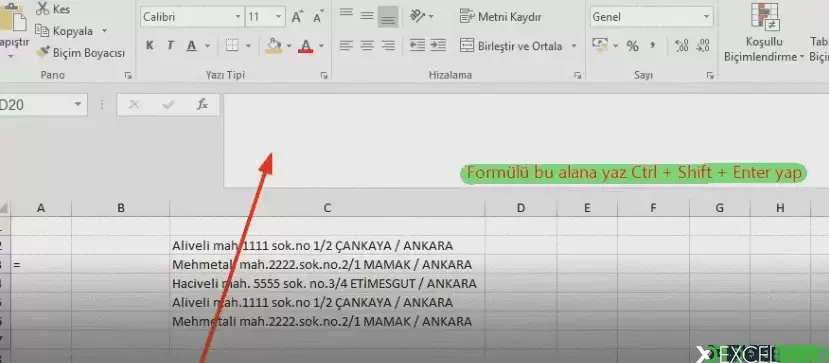Select column A header

pos(41,208)
